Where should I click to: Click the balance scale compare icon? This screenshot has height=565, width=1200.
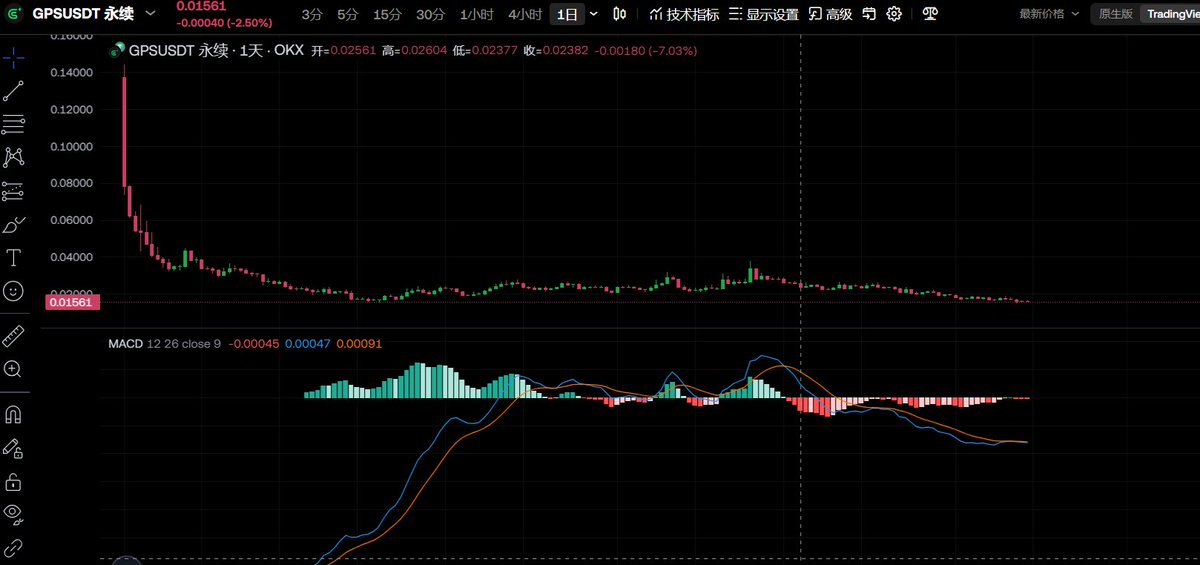931,14
